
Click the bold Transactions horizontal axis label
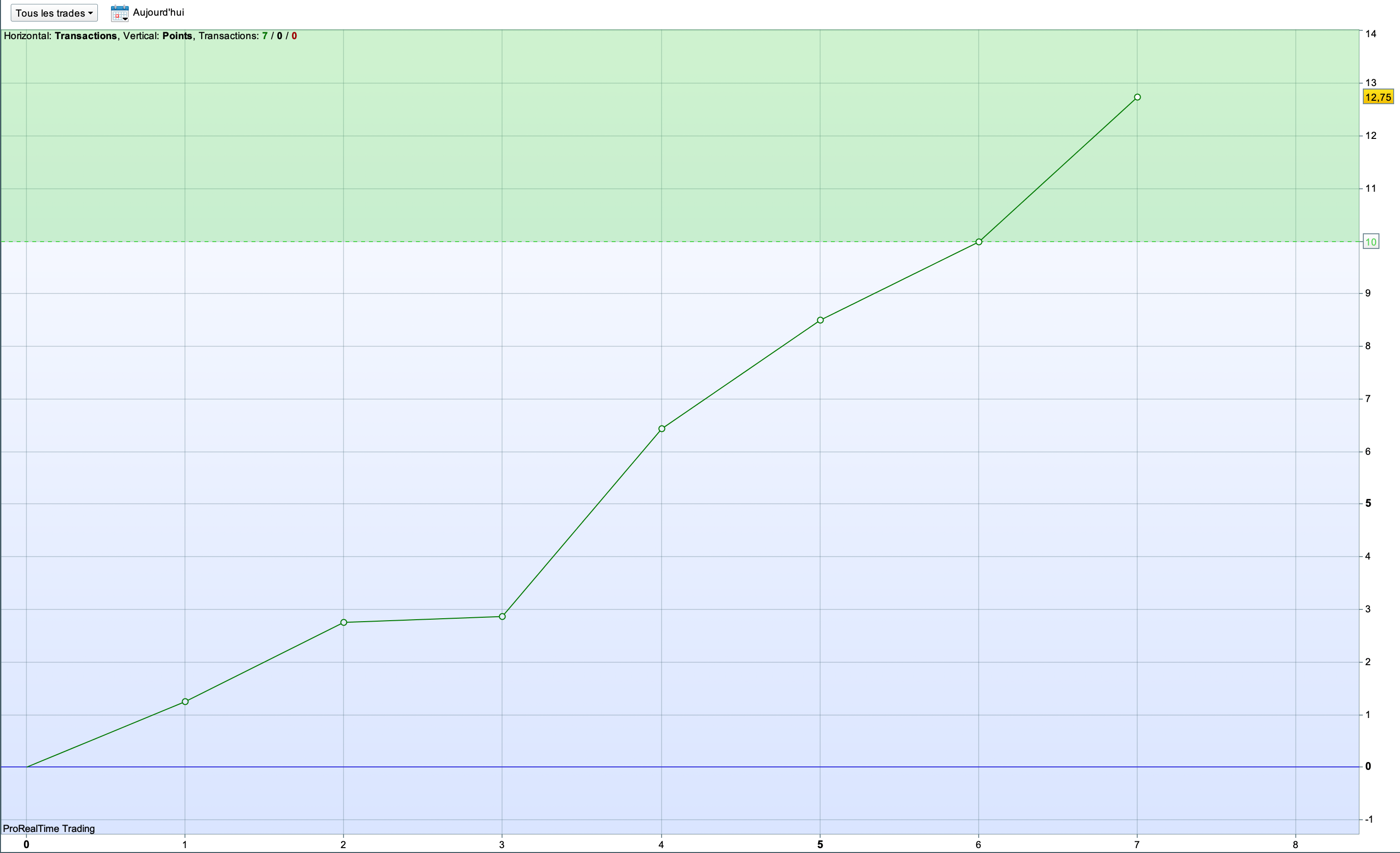click(85, 36)
